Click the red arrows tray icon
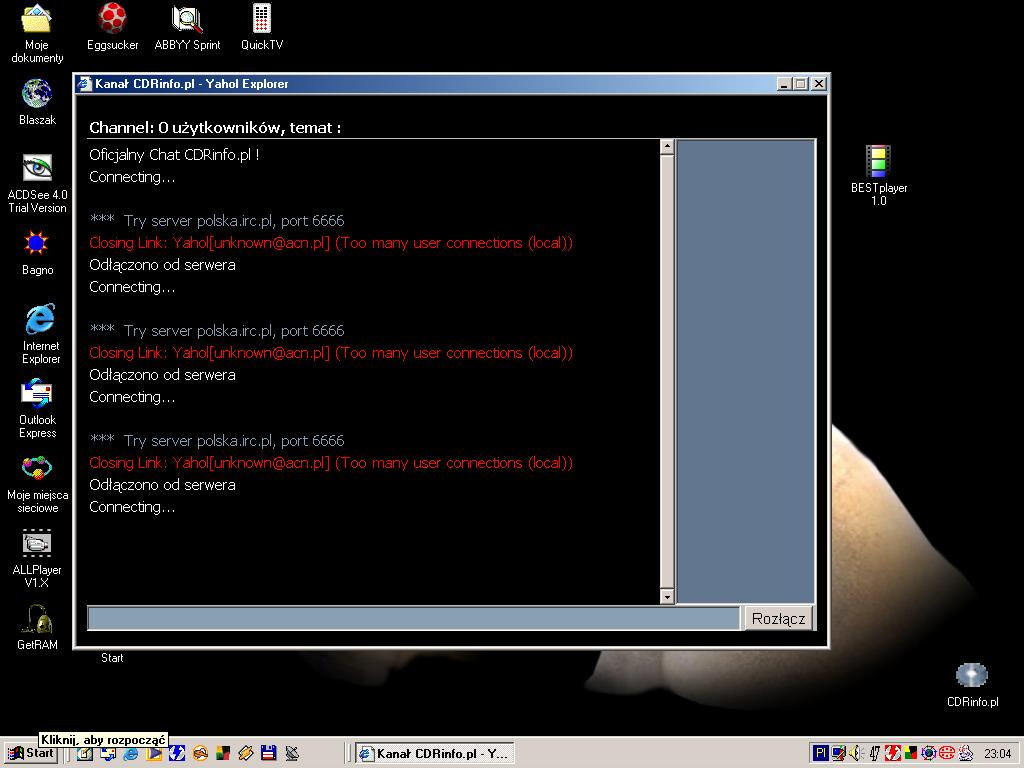The height and width of the screenshot is (768, 1024). (x=893, y=753)
